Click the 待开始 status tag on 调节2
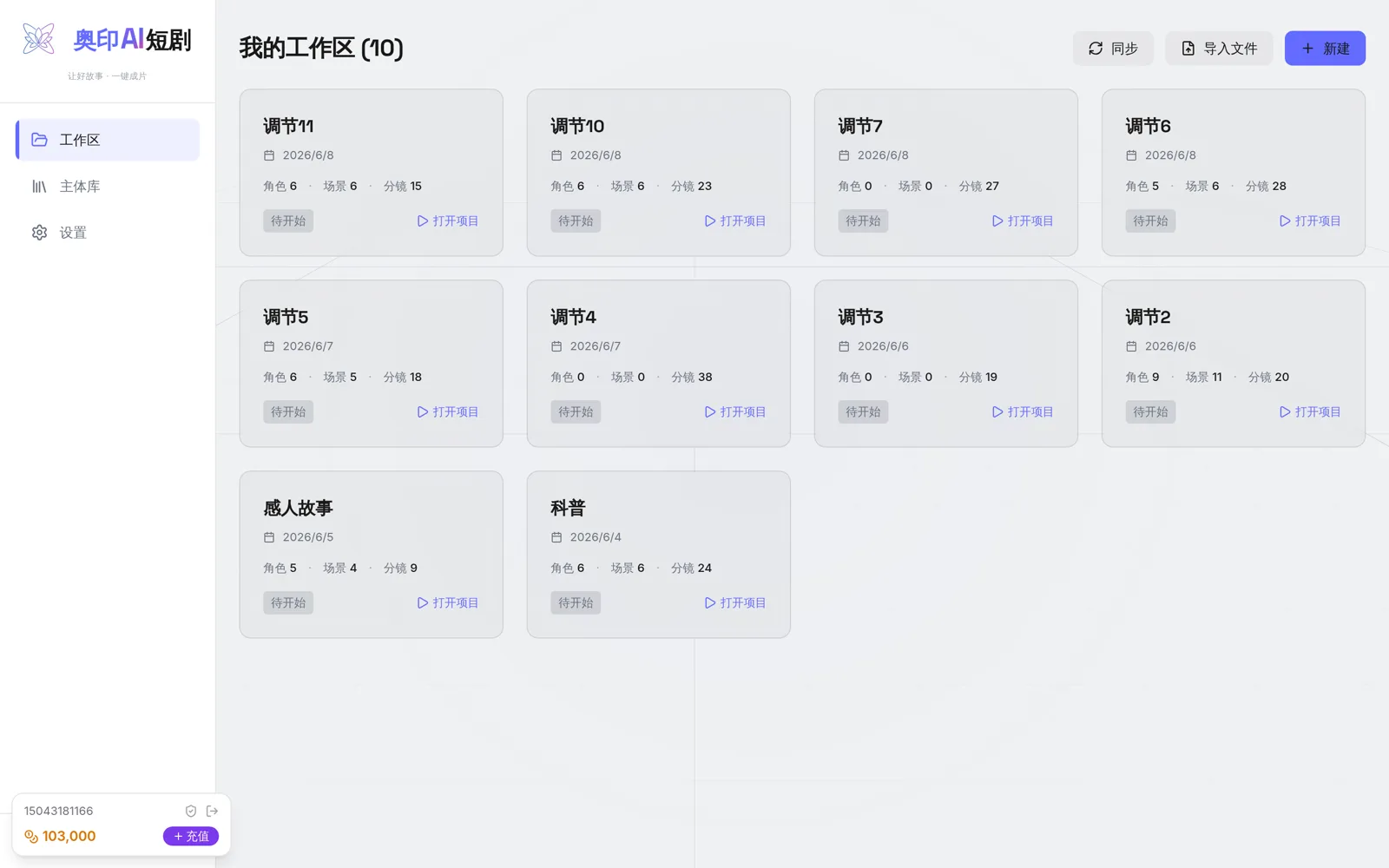Image resolution: width=1389 pixels, height=868 pixels. (1150, 411)
